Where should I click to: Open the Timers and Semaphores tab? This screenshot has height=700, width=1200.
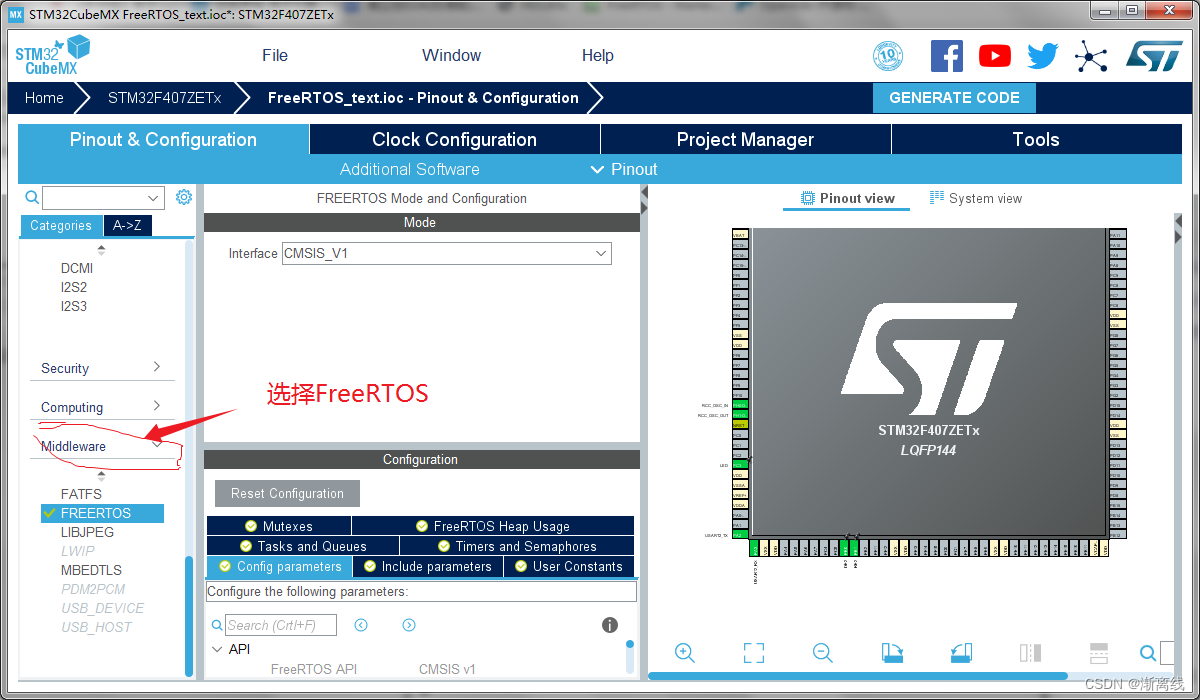pyautogui.click(x=517, y=546)
